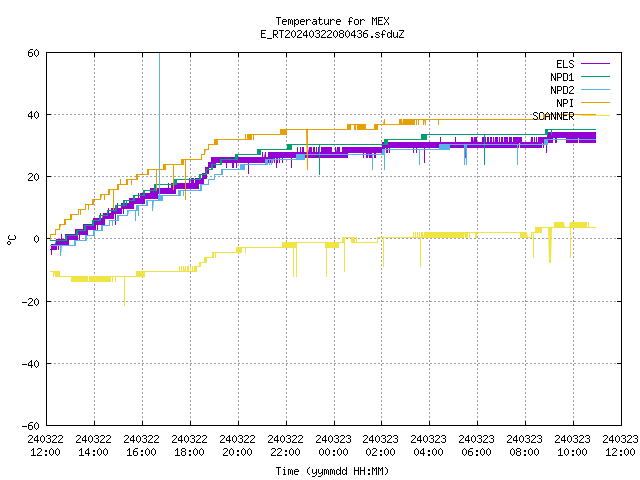Click the 240322 14:00 x-axis tick label

tap(93, 446)
